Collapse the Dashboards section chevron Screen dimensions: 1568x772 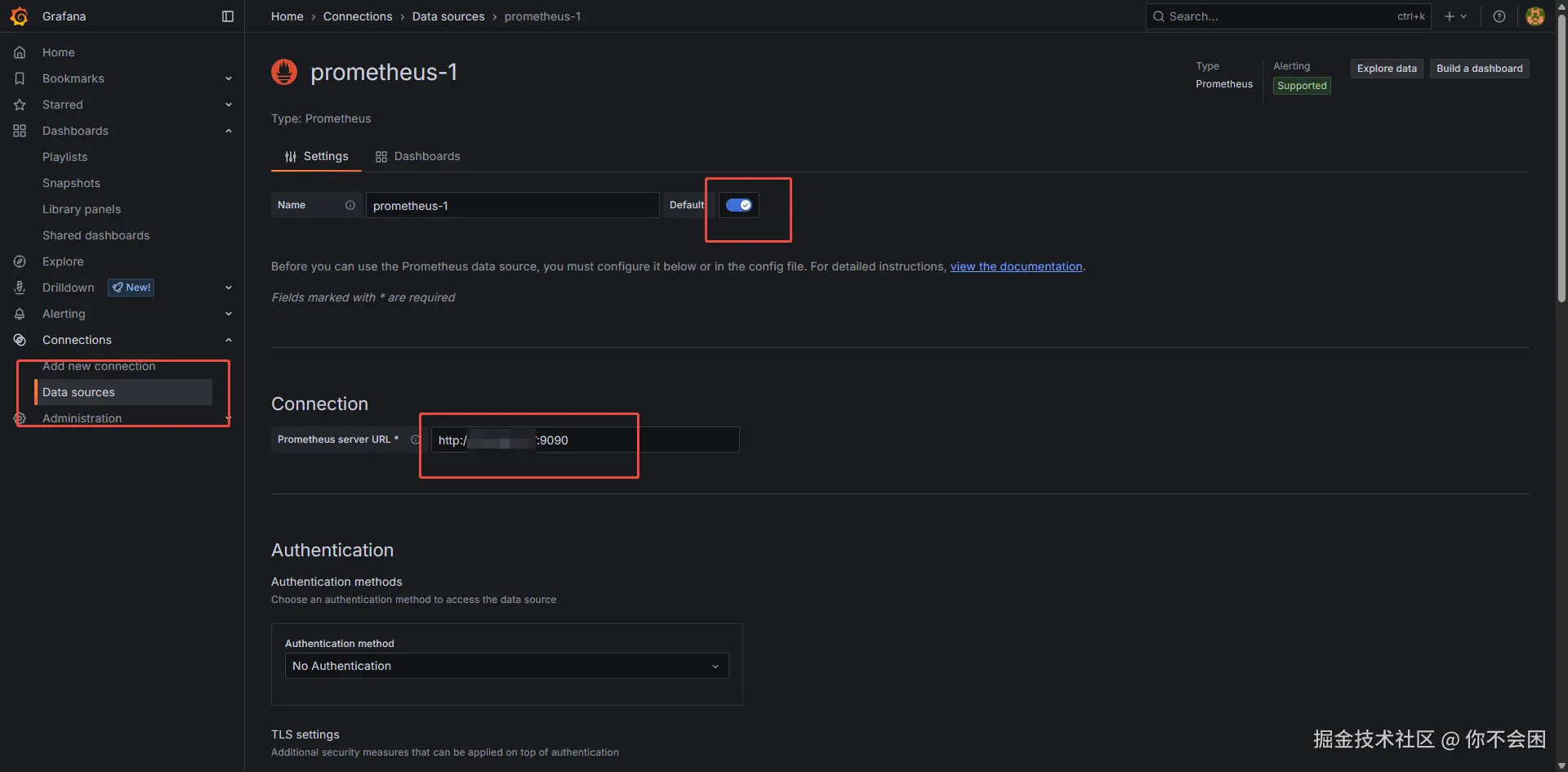(229, 131)
